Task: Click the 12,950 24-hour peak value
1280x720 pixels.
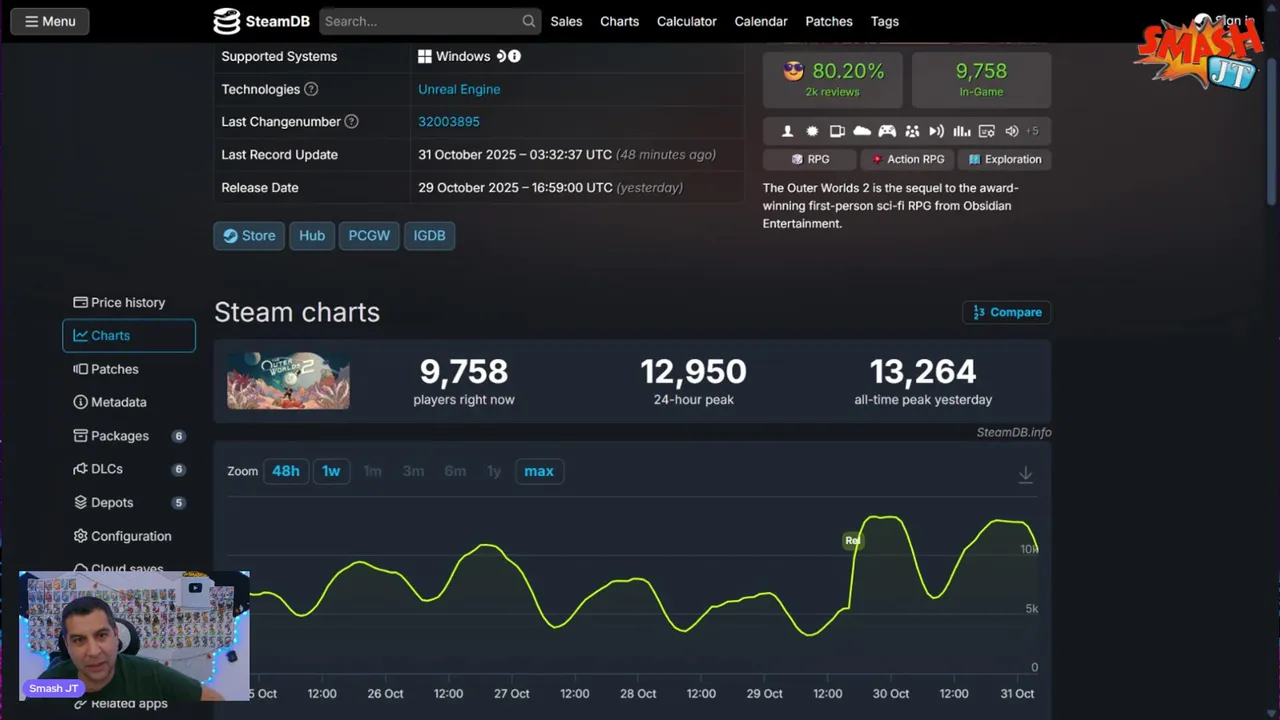Action: pyautogui.click(x=693, y=372)
